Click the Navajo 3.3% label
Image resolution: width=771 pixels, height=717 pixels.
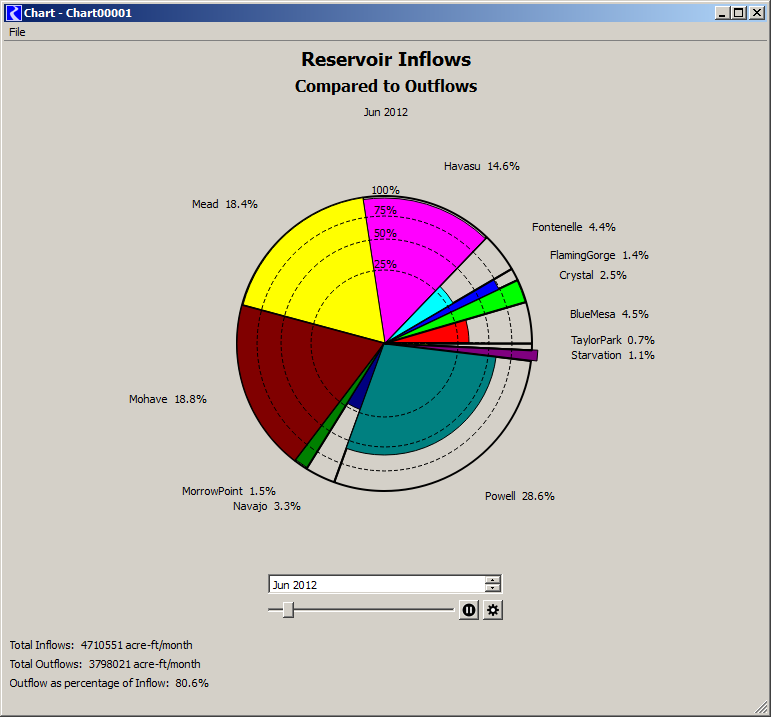(x=267, y=506)
